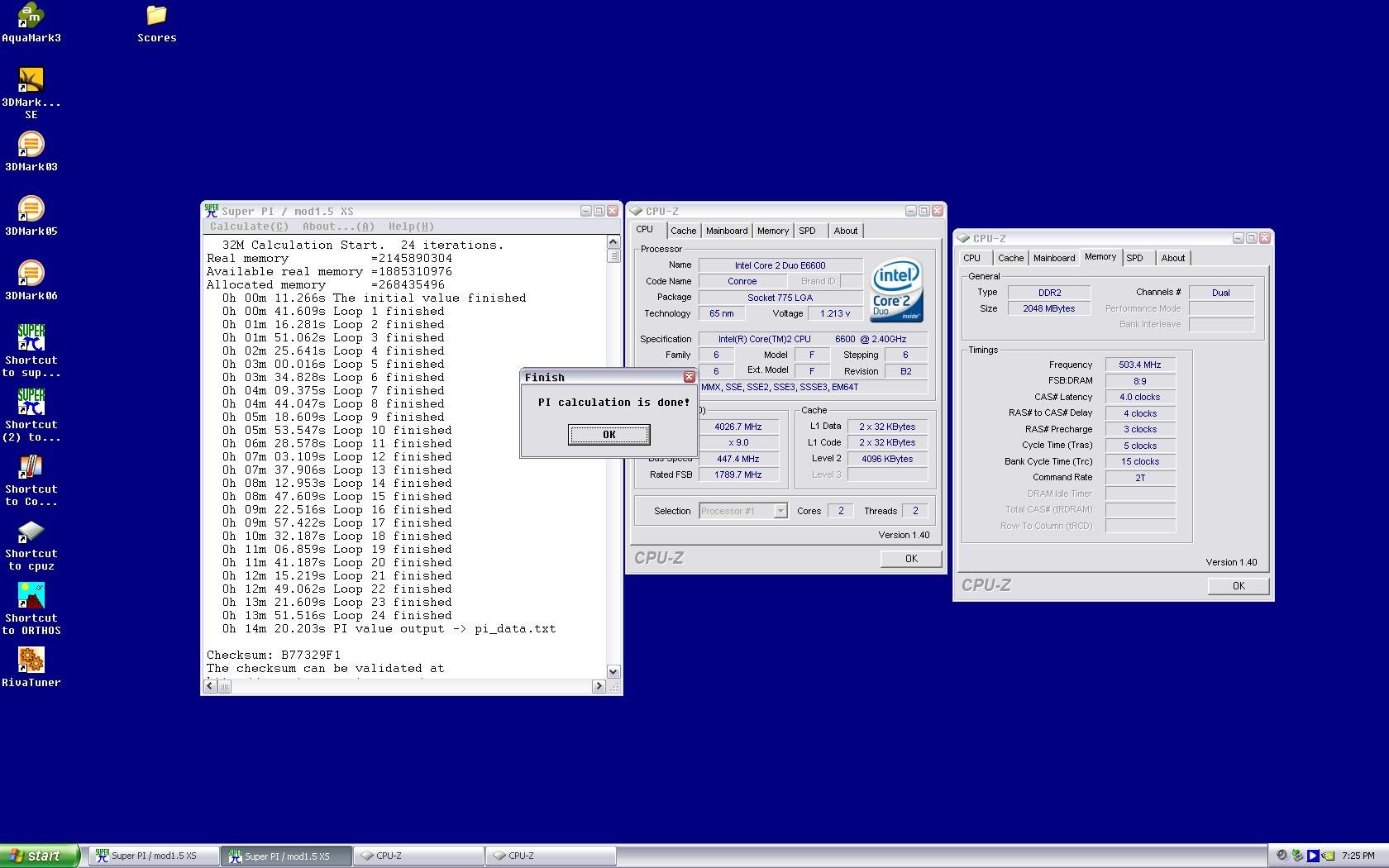Click the Intel Core 2 Duo logo
Screen dimensions: 1389x868
click(897, 290)
